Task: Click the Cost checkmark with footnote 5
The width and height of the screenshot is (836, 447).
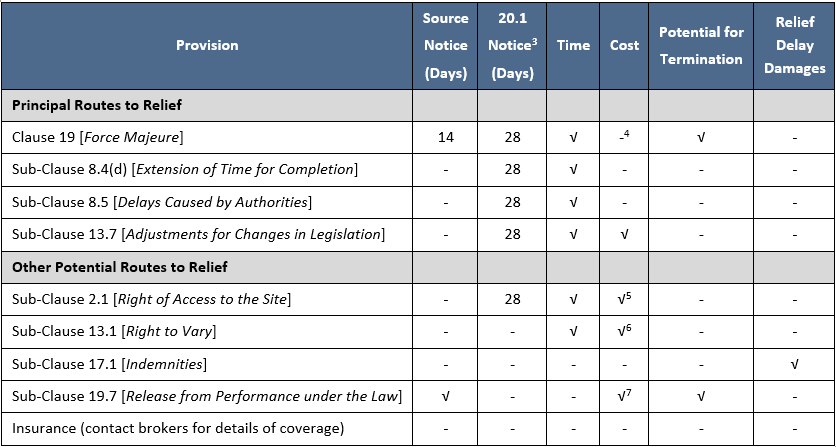Action: (624, 299)
